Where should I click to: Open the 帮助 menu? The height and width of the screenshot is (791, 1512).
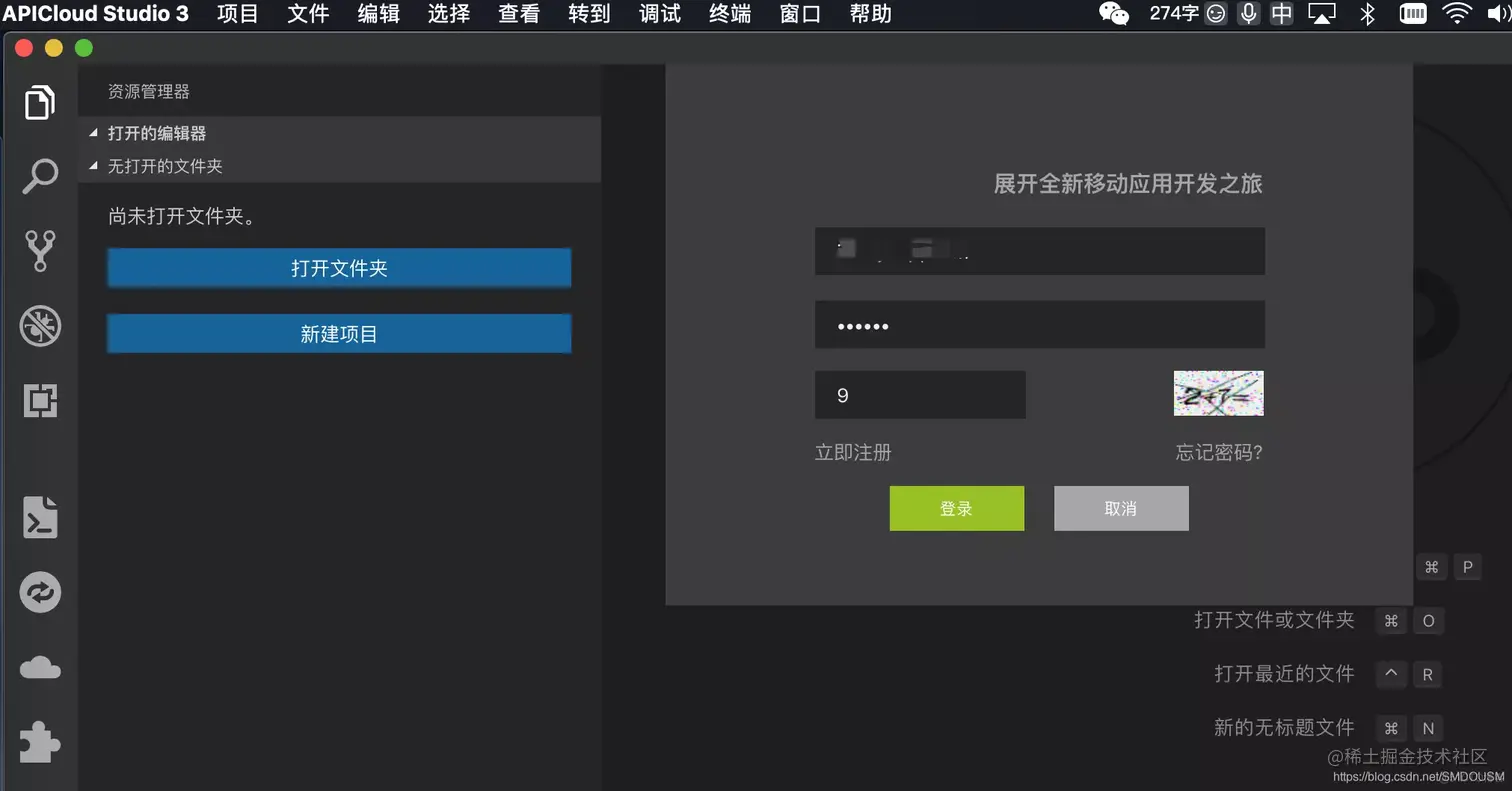870,14
